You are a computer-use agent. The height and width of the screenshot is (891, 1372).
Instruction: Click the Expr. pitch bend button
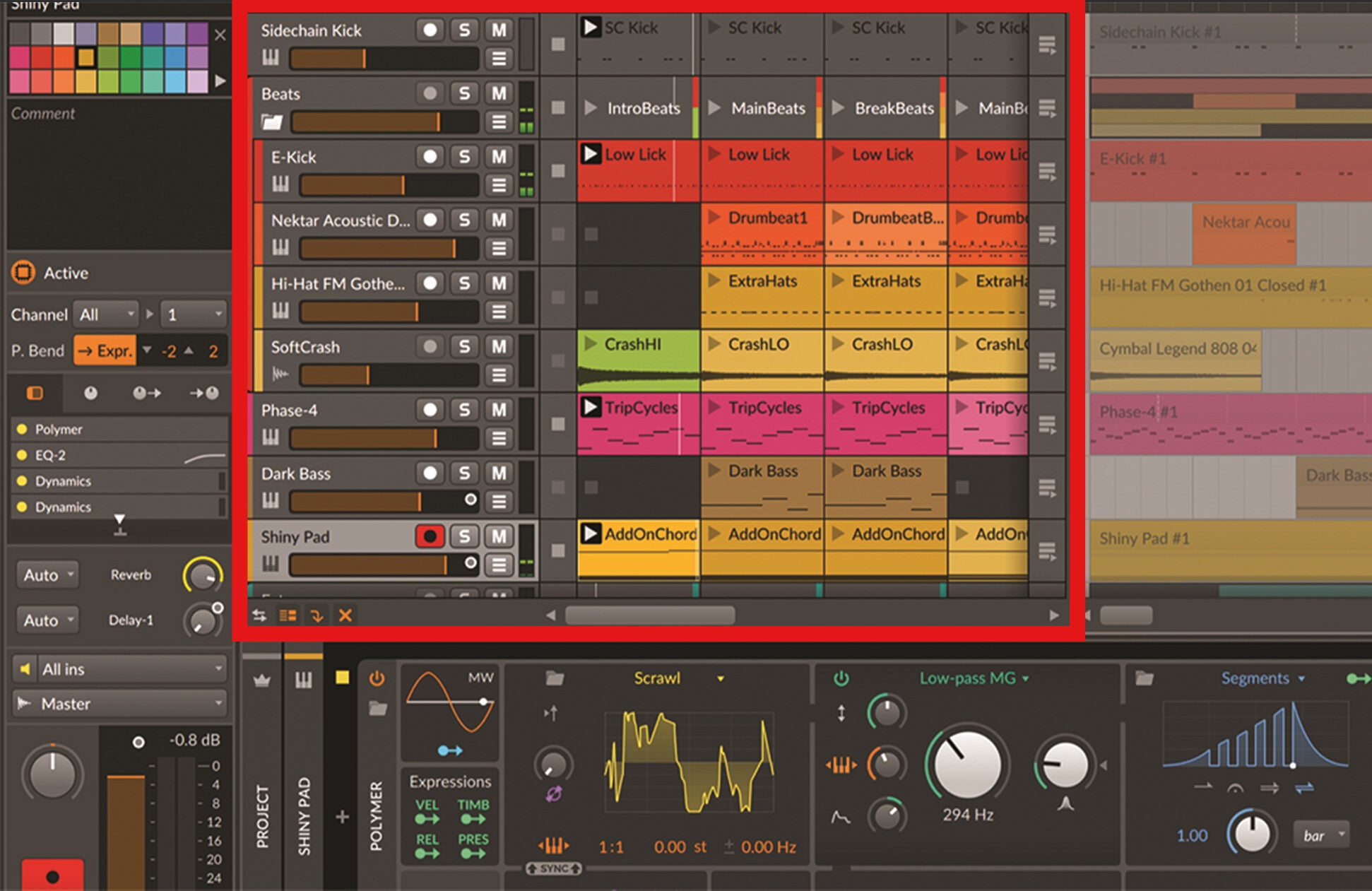tap(105, 350)
